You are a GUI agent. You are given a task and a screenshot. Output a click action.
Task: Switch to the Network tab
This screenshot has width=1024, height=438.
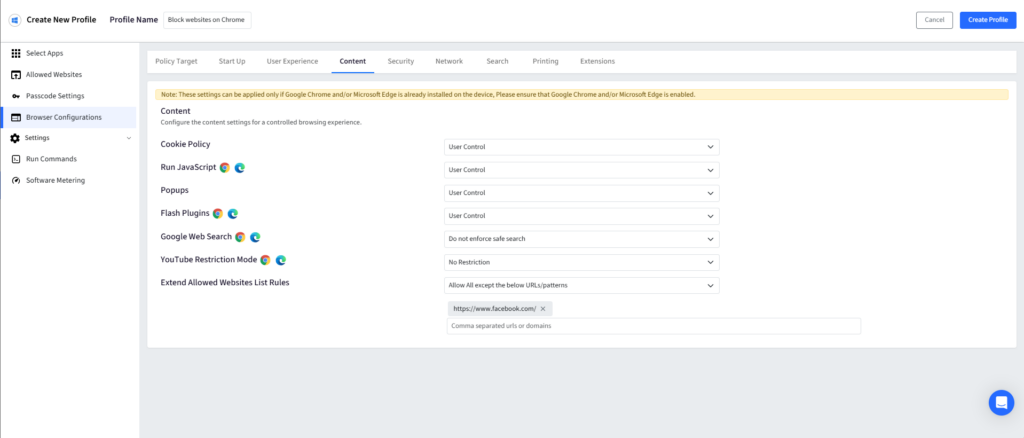click(449, 61)
